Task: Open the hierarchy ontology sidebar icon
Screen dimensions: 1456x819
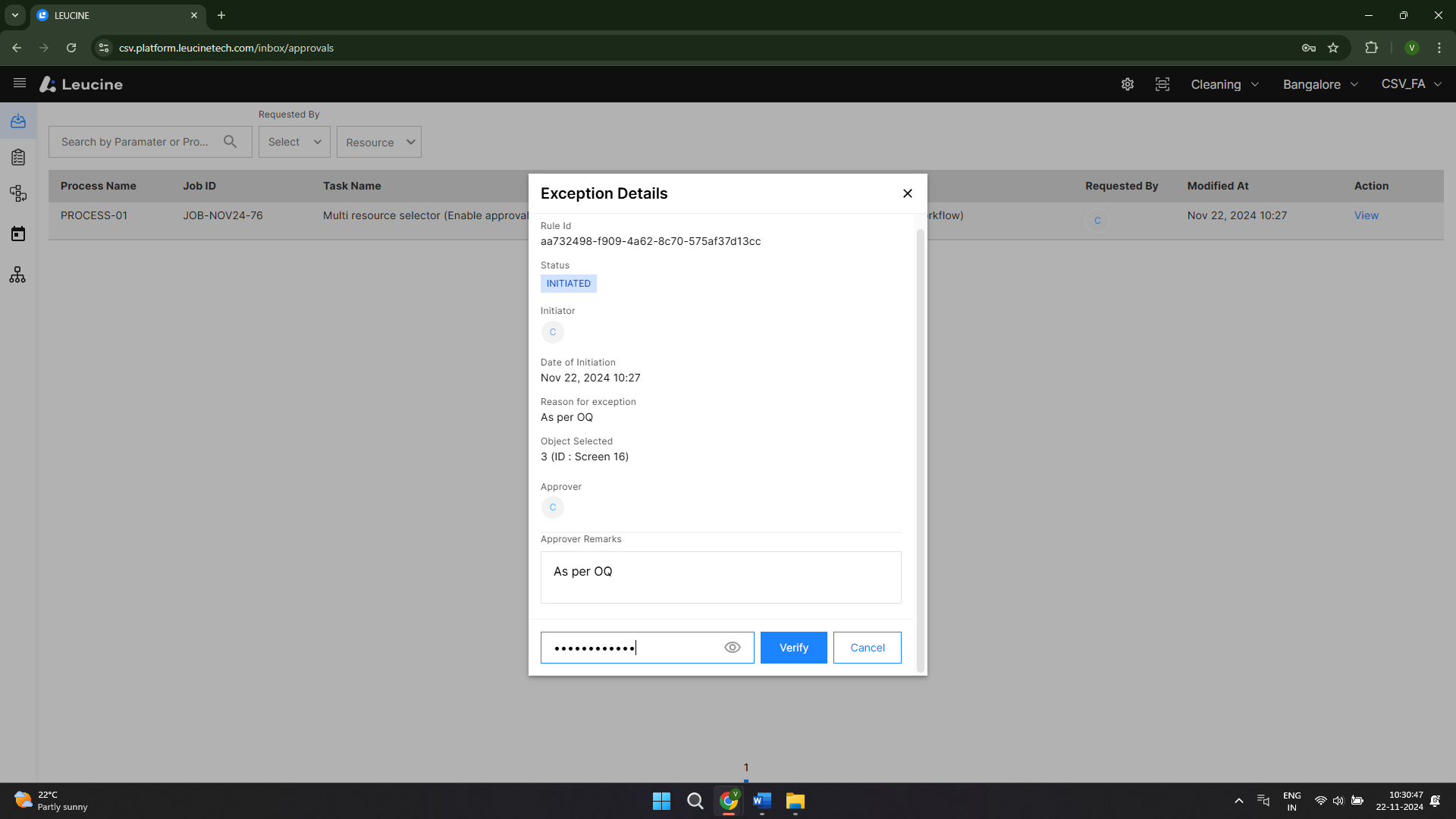Action: (18, 275)
